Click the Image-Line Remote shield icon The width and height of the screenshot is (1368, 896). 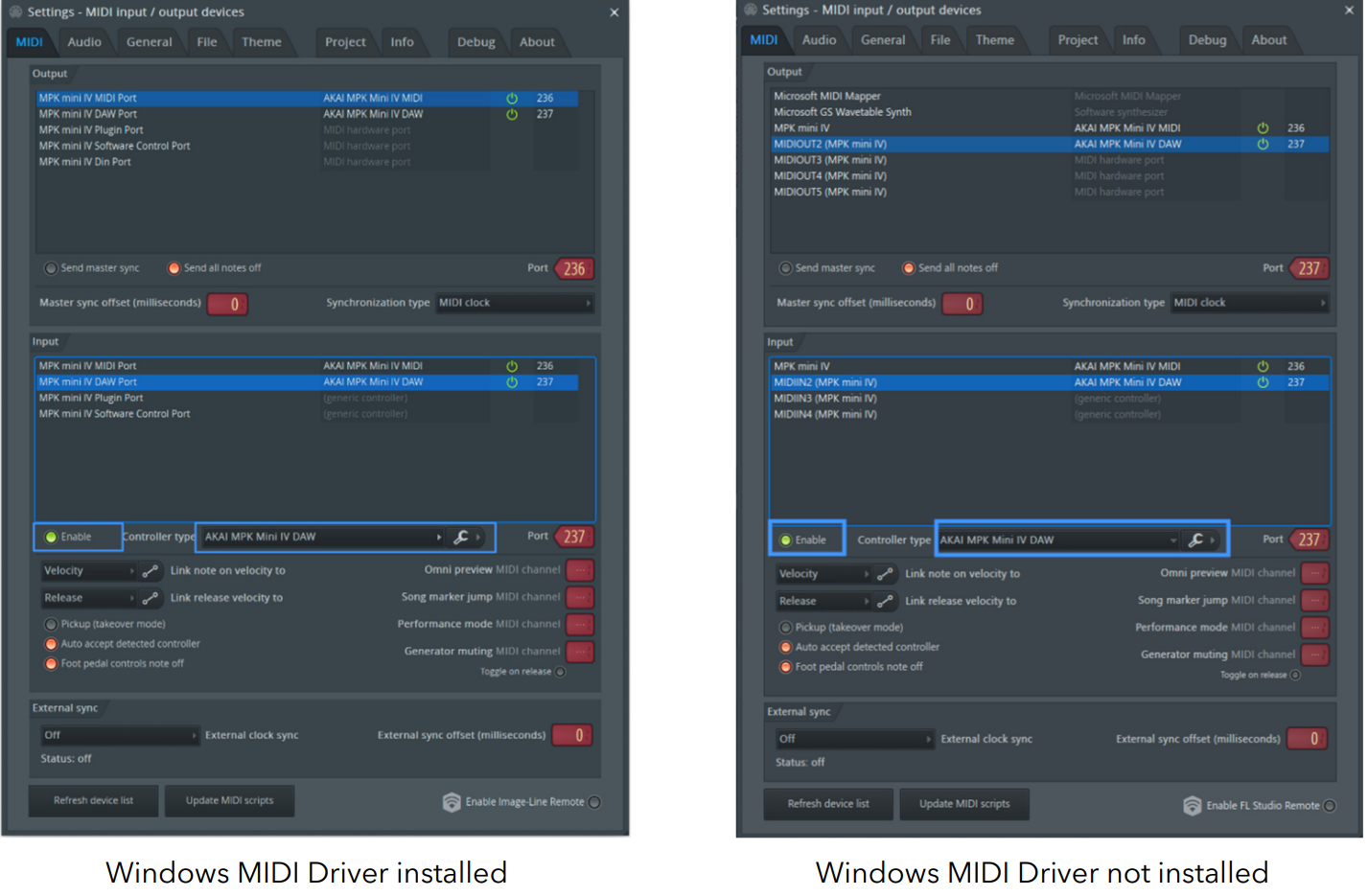452,802
